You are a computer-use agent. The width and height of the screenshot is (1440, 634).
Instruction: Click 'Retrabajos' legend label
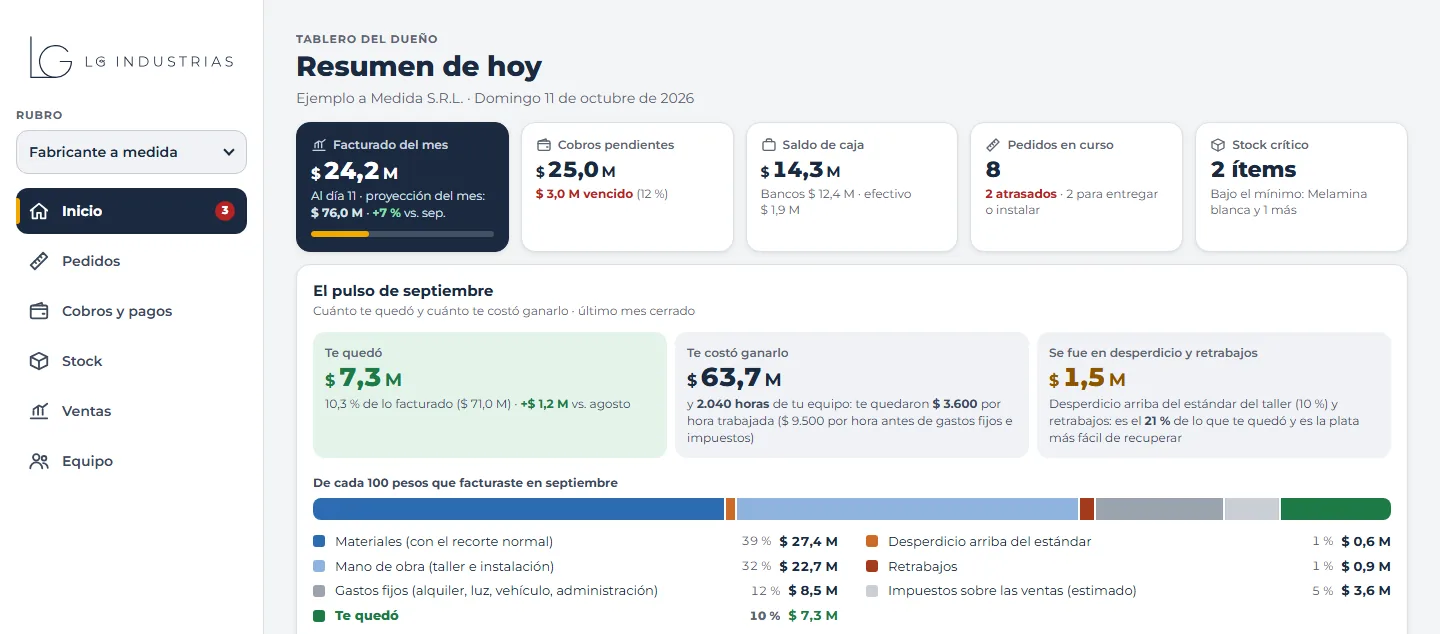(x=923, y=566)
